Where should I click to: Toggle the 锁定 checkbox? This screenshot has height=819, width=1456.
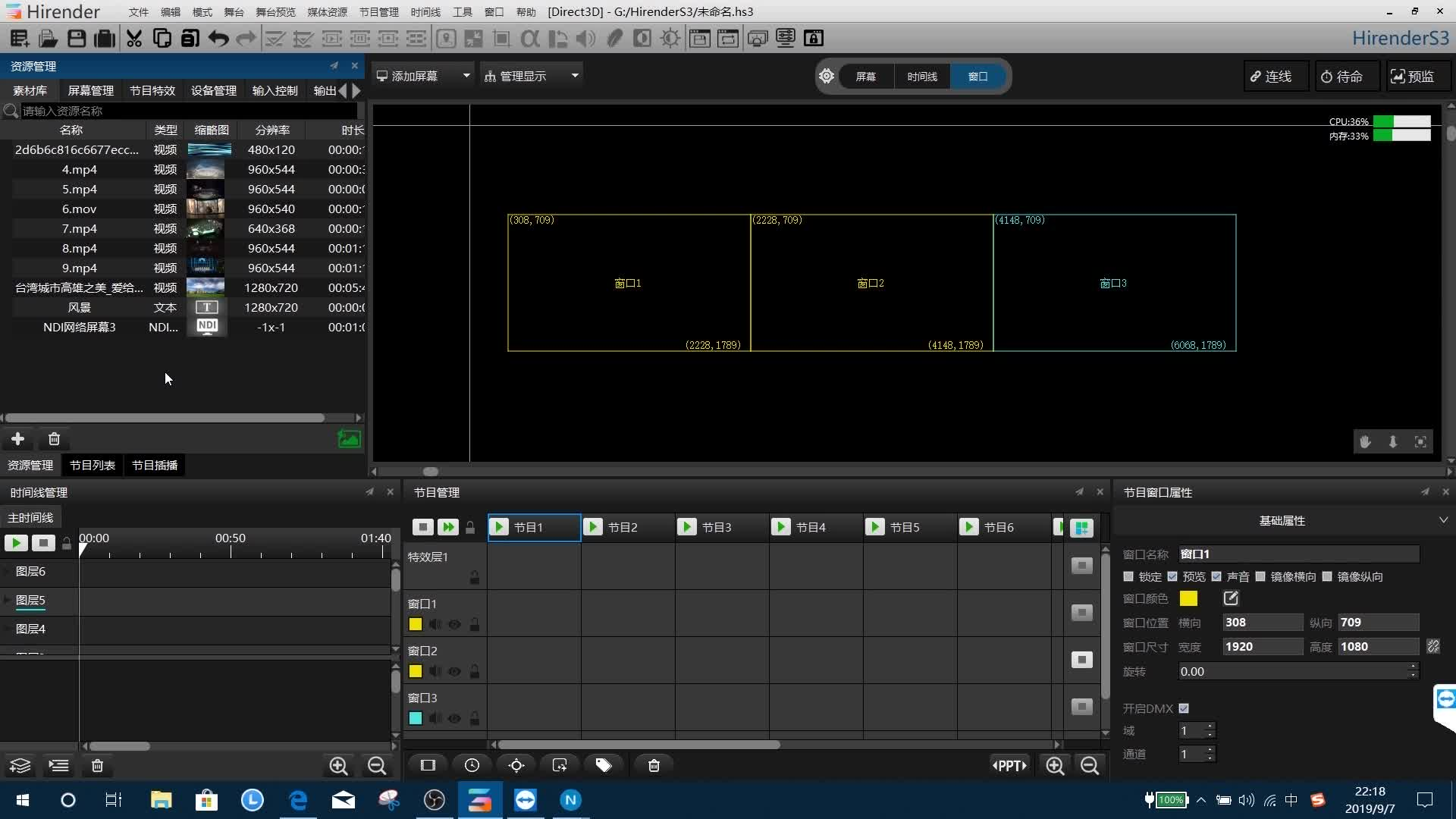(1128, 577)
